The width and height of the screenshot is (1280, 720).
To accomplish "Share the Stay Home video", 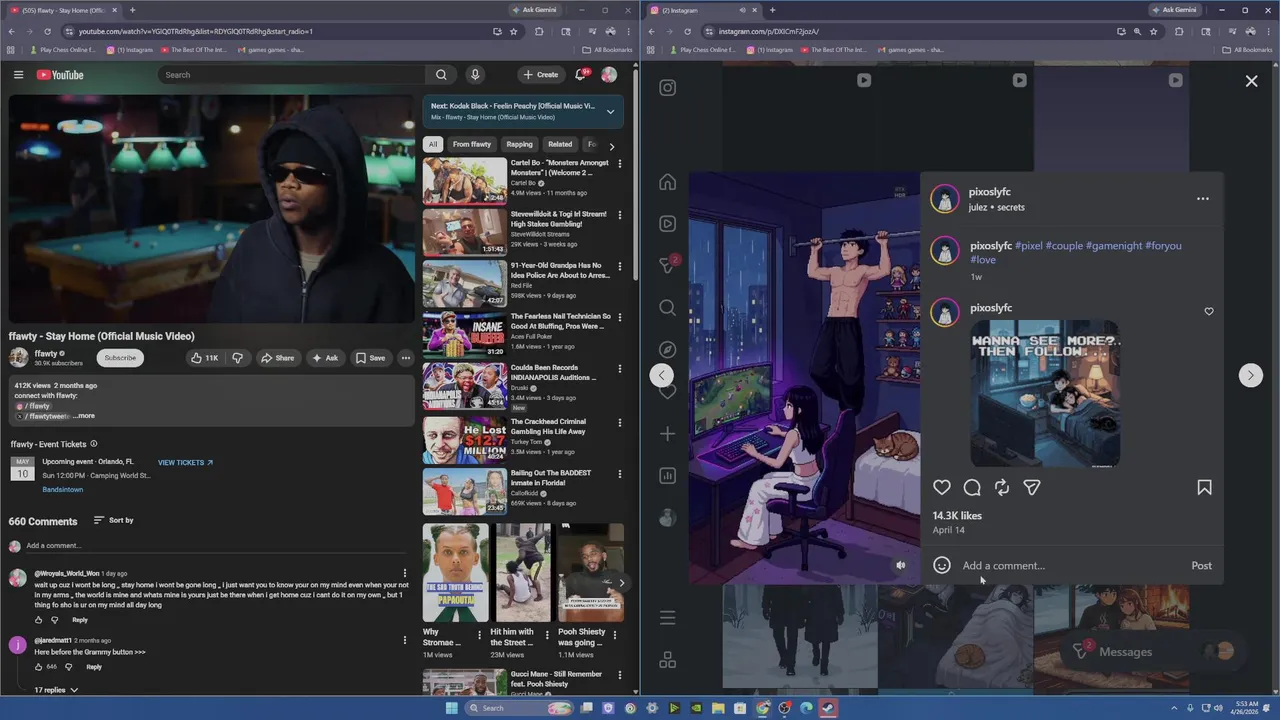I will pyautogui.click(x=277, y=358).
